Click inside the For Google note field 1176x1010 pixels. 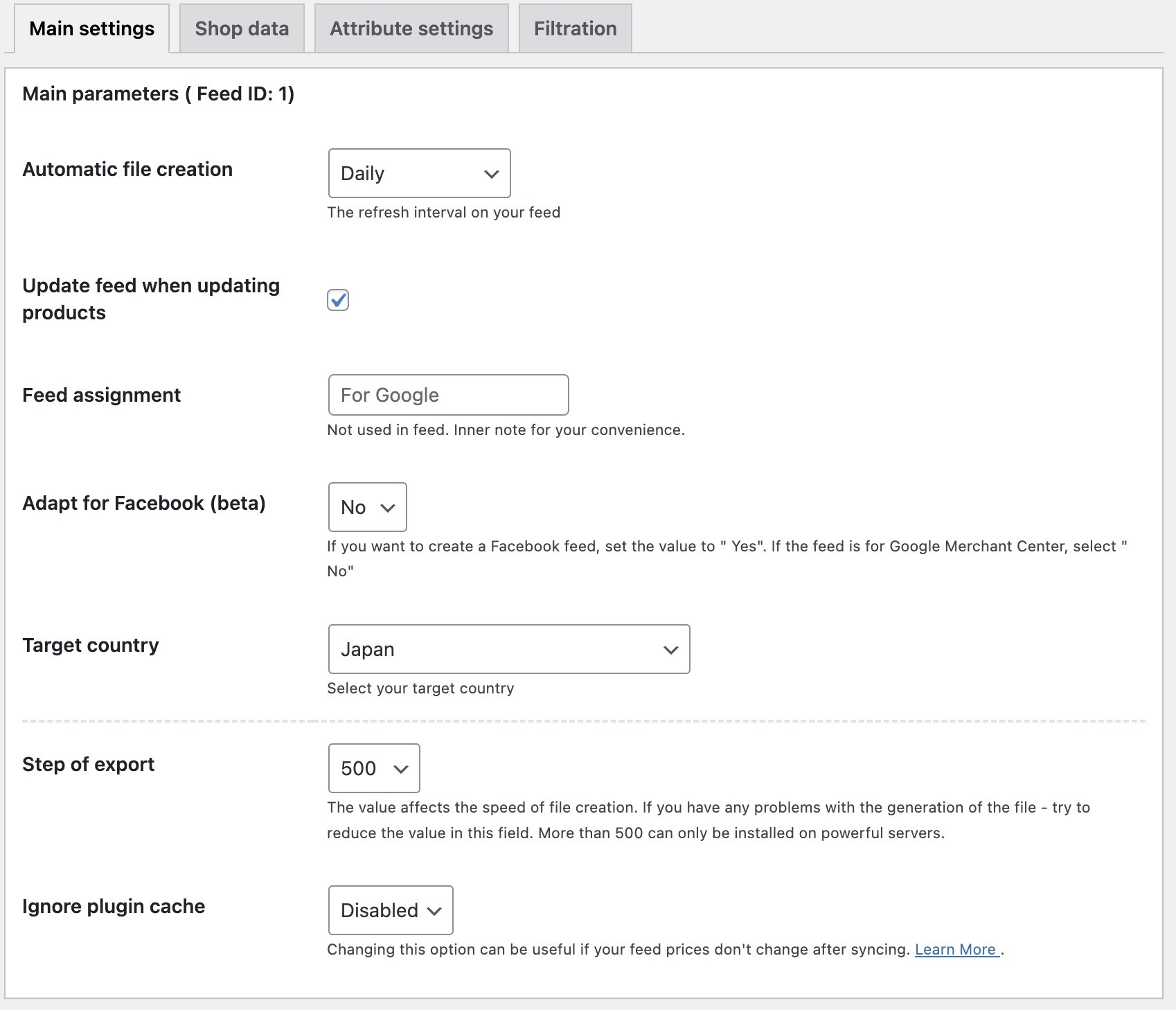pyautogui.click(x=447, y=394)
